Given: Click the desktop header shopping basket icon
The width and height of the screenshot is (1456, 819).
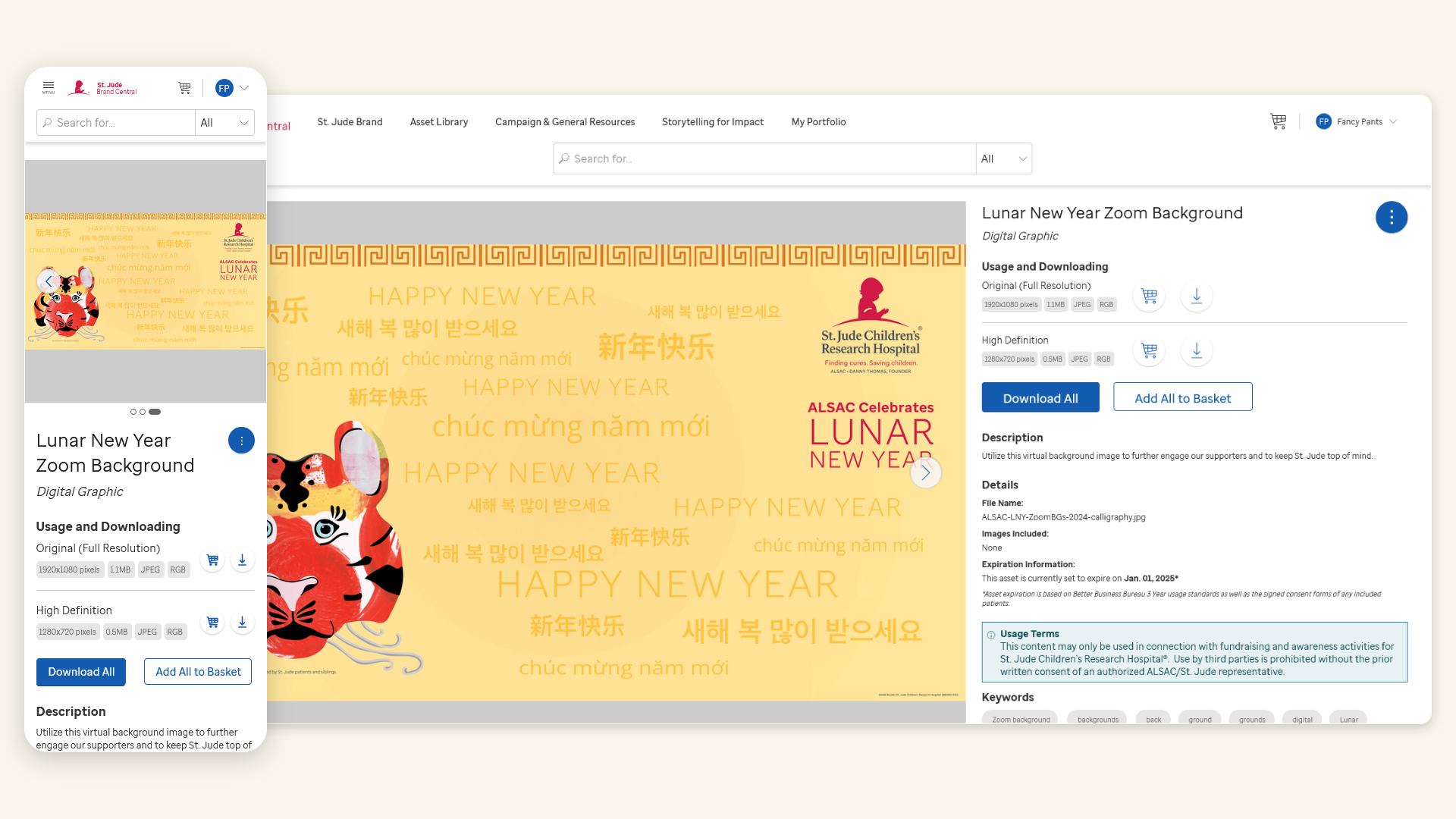Looking at the screenshot, I should [x=1278, y=121].
